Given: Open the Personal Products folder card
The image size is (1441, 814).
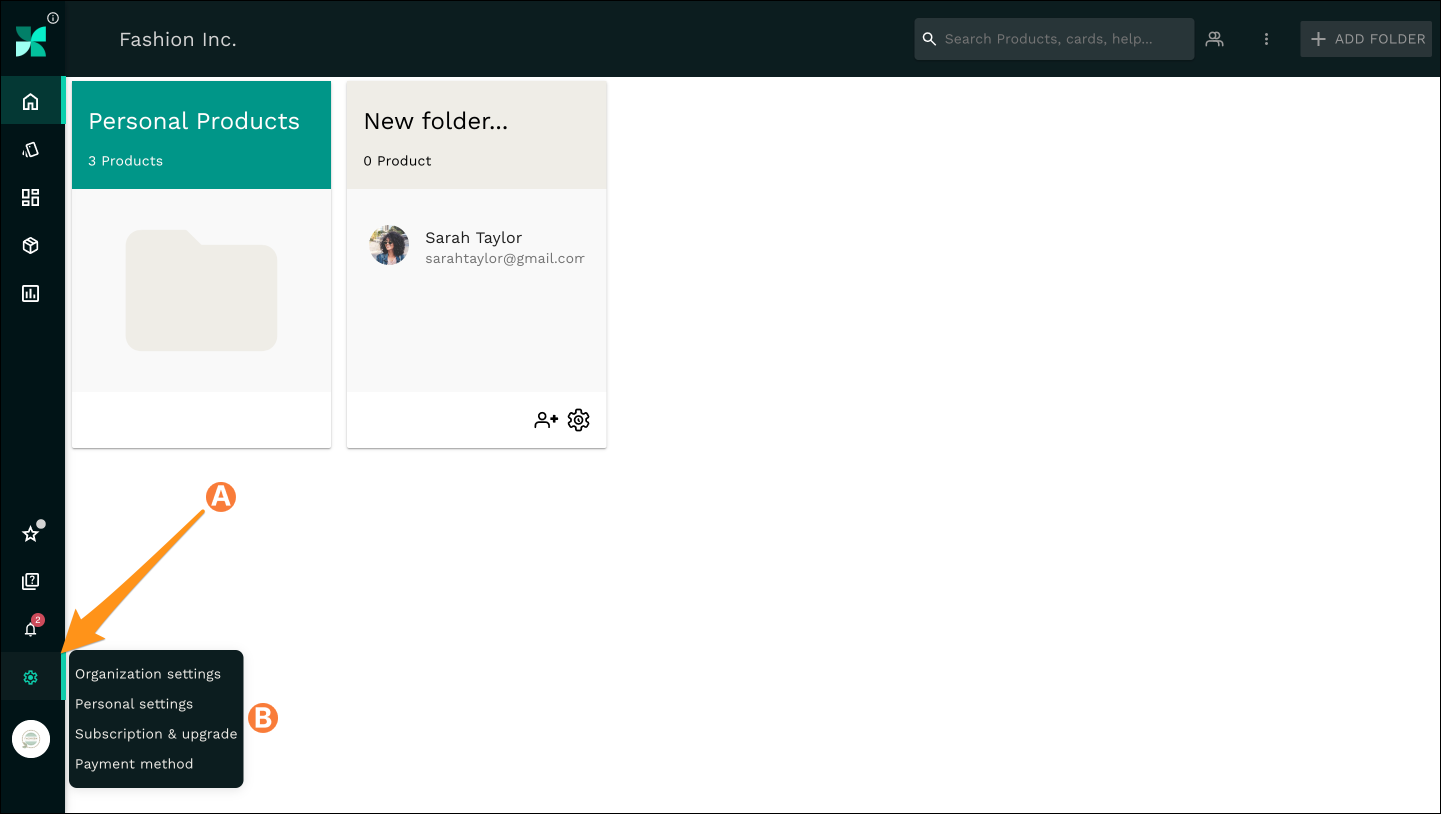Looking at the screenshot, I should (201, 264).
